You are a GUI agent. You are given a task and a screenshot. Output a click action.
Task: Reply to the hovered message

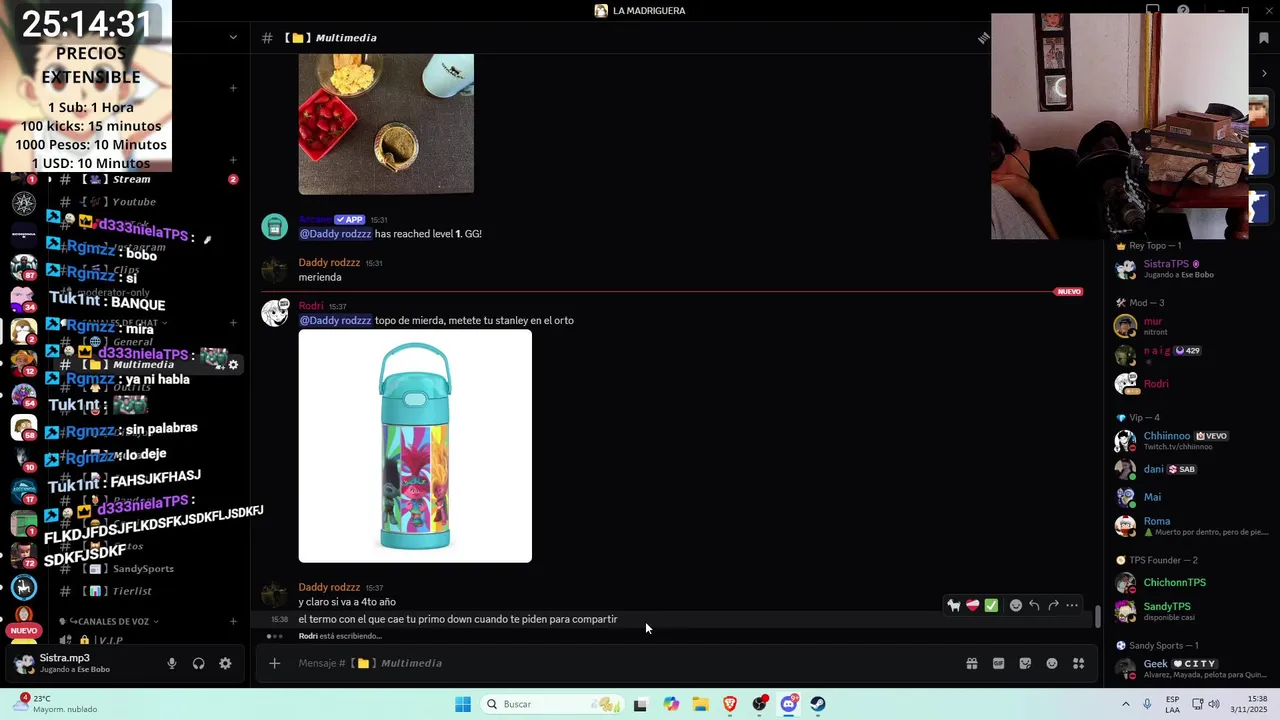(x=1034, y=605)
